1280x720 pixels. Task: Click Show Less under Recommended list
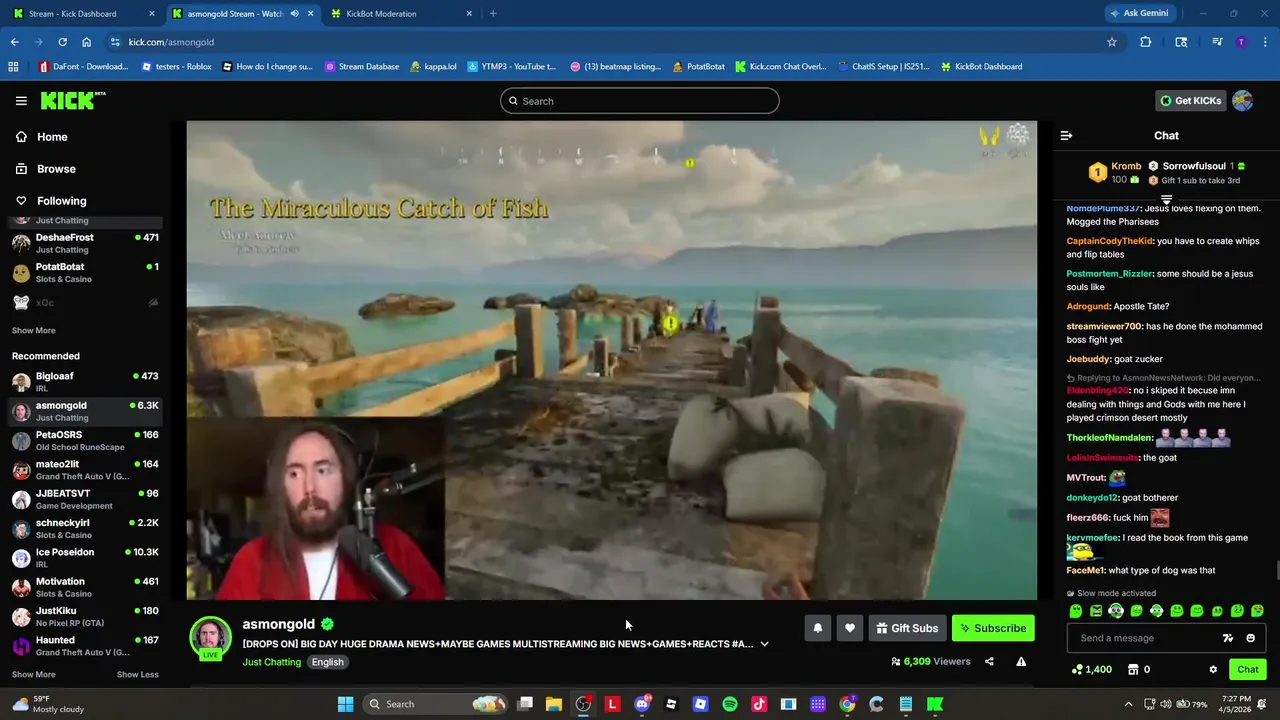(x=137, y=674)
